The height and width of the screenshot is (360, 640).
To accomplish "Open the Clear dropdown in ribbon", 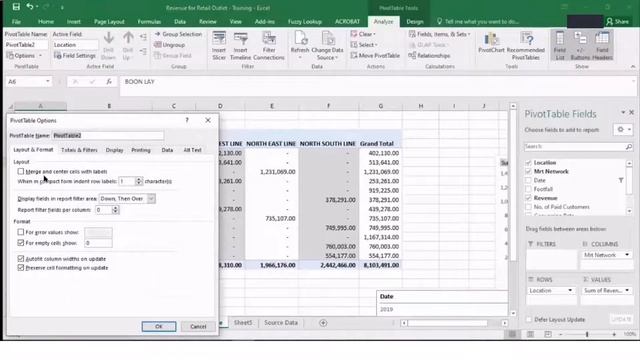I will pyautogui.click(x=363, y=34).
